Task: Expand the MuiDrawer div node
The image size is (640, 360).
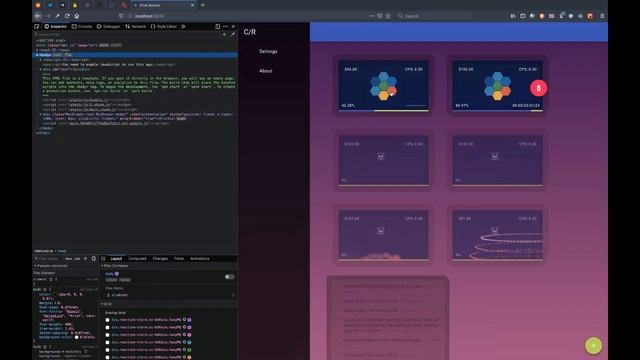Action: [x=40, y=115]
